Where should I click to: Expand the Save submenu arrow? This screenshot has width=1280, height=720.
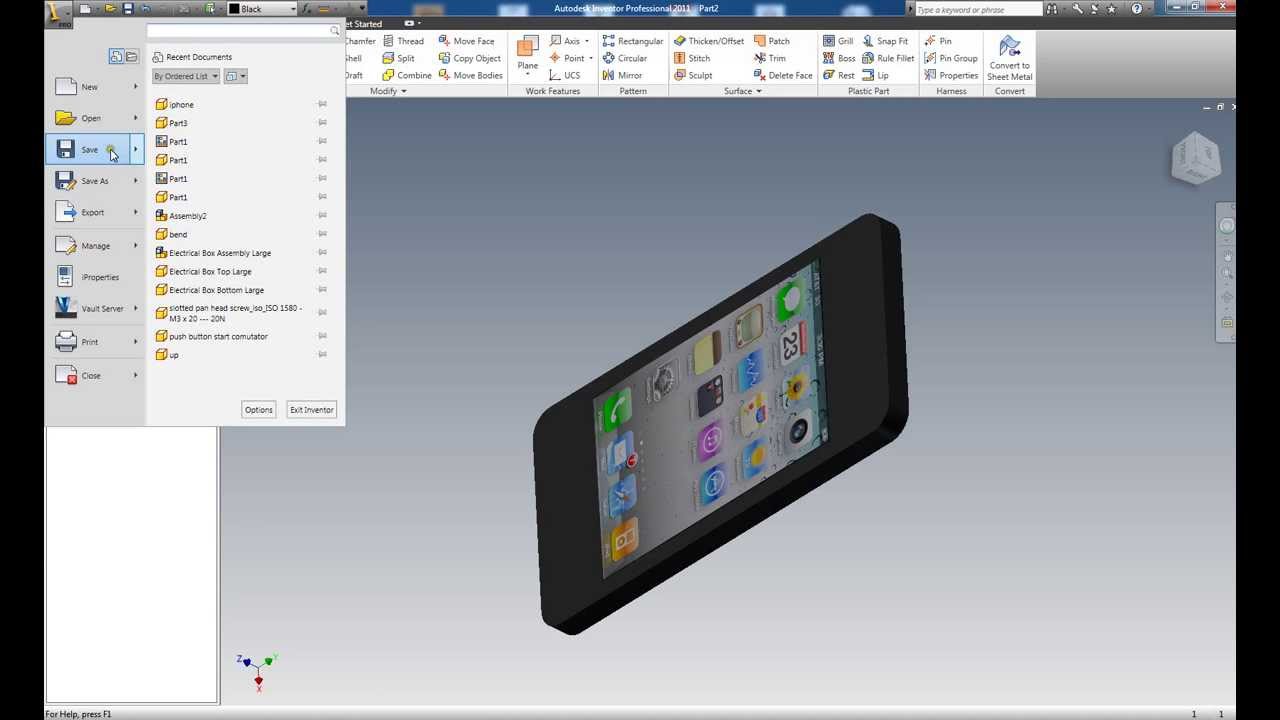(136, 149)
